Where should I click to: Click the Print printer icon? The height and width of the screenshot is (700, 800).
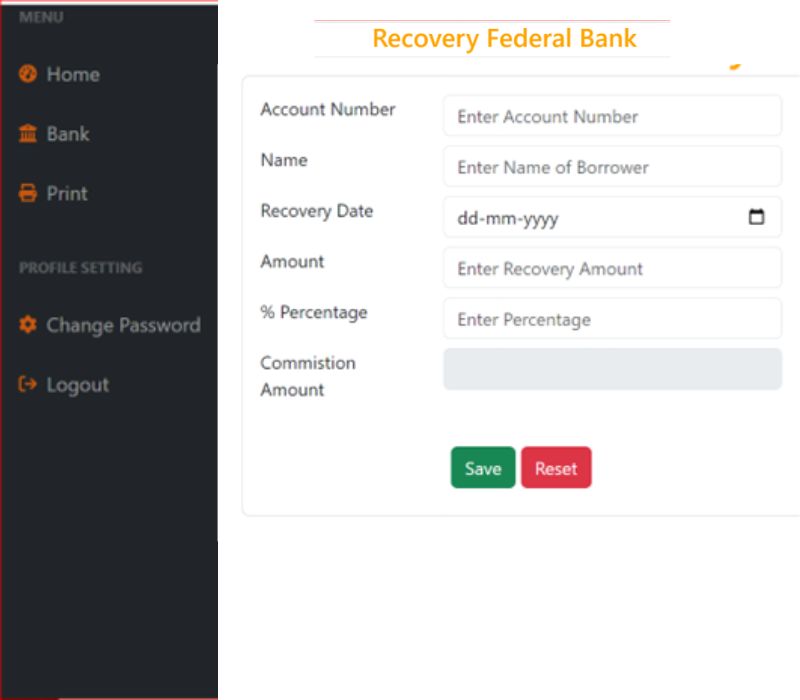28,193
